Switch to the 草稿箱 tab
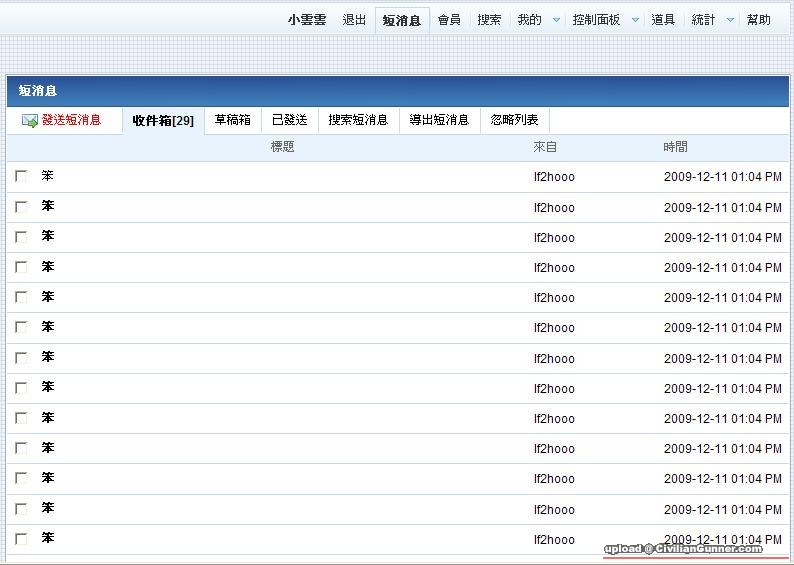 coord(232,120)
